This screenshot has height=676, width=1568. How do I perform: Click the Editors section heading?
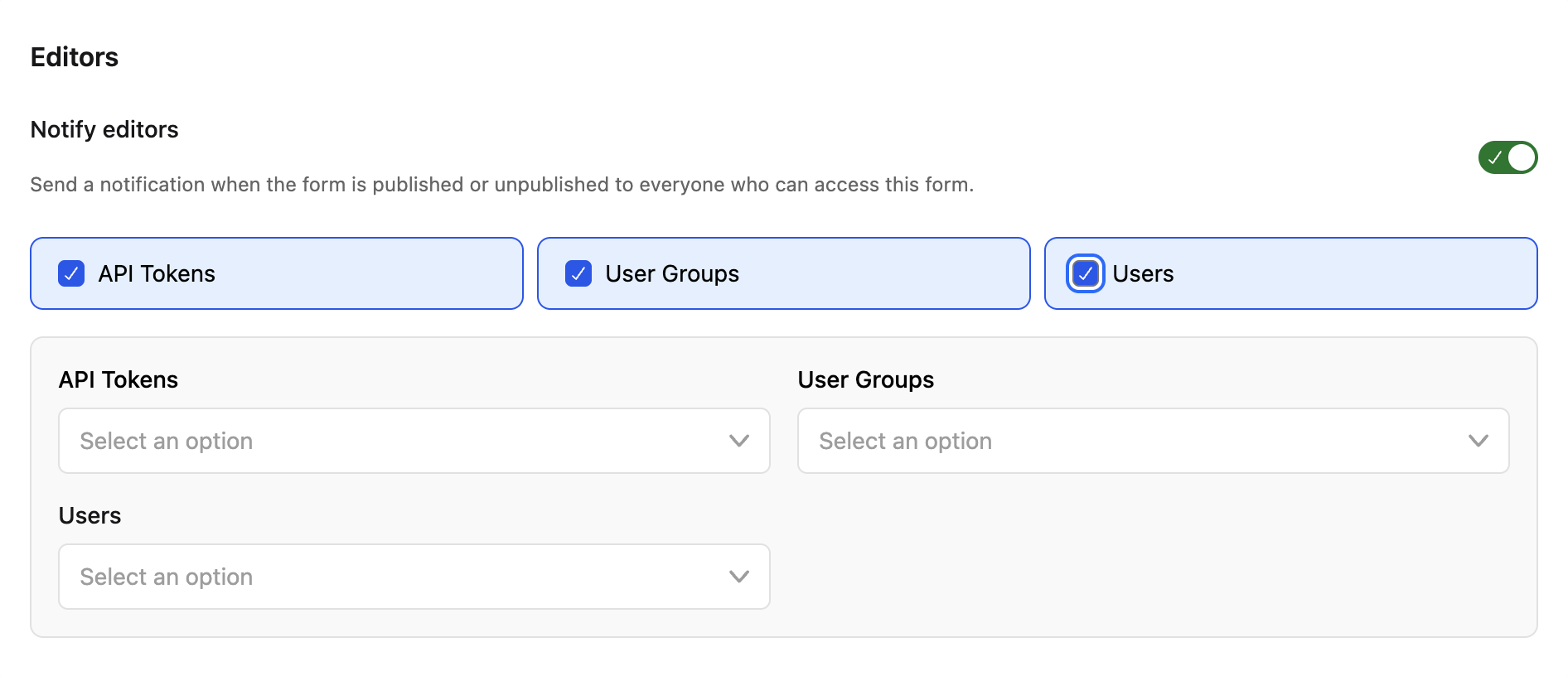[x=75, y=57]
